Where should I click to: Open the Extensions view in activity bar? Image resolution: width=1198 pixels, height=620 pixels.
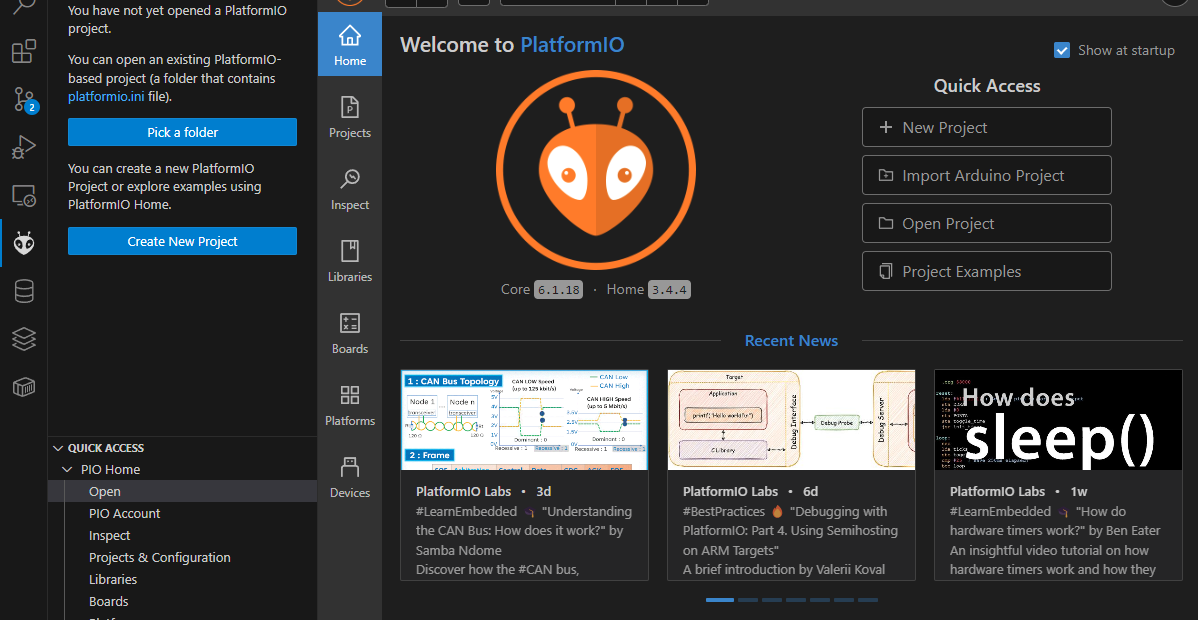pyautogui.click(x=24, y=51)
